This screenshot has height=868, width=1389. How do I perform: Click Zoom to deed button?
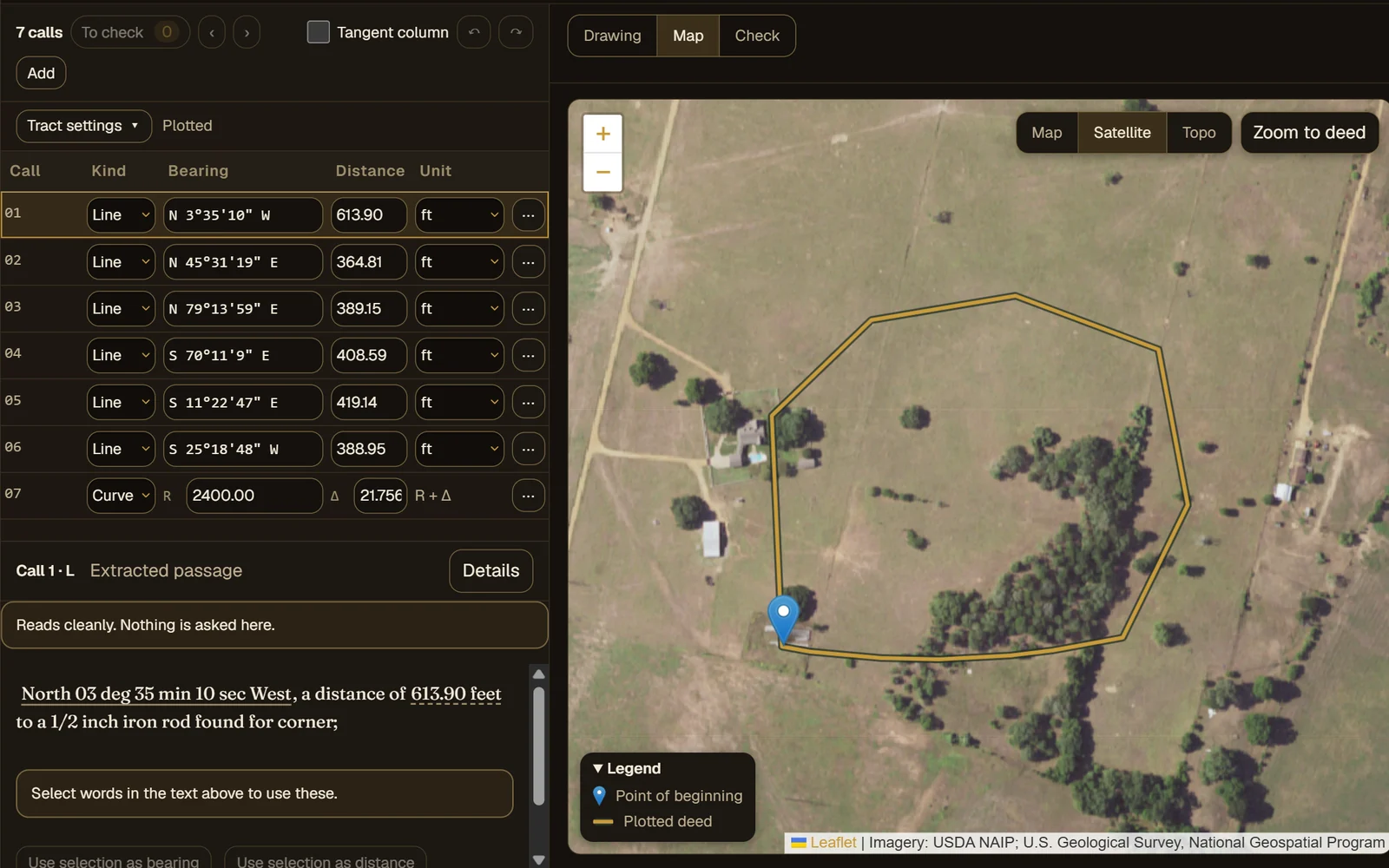[x=1309, y=133]
